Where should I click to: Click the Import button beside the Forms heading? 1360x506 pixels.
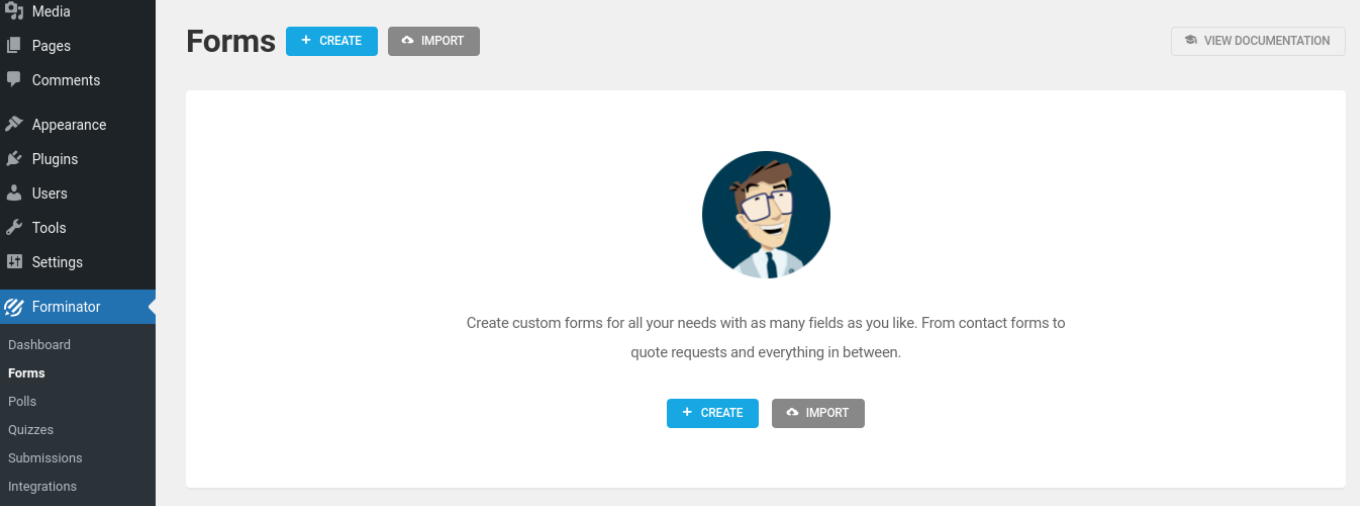click(x=433, y=41)
